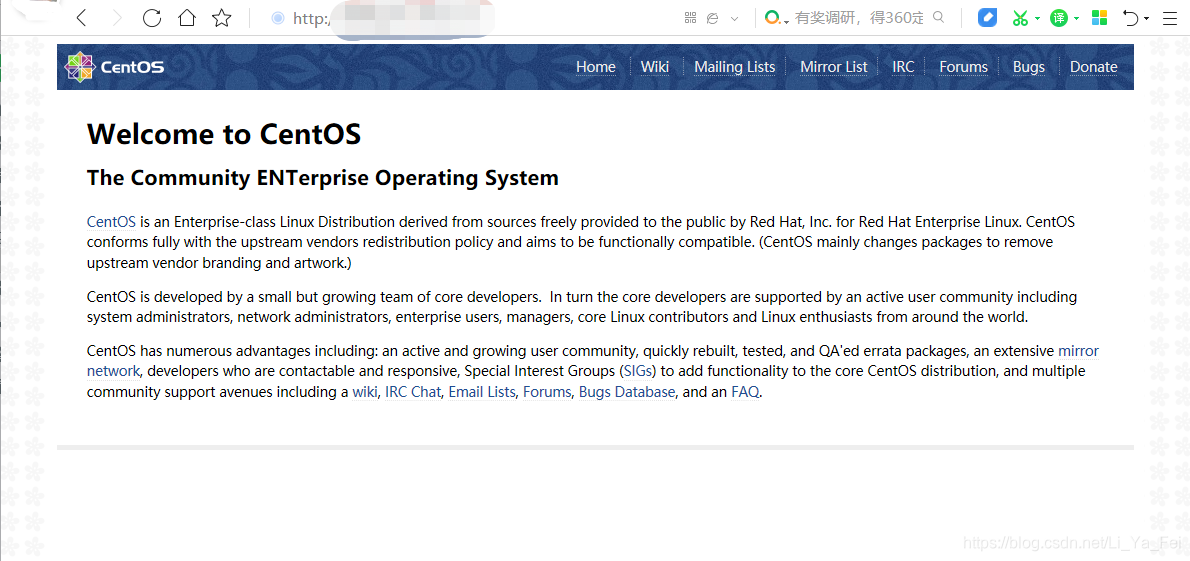The width and height of the screenshot is (1190, 561).
Task: Visit Forums from the top navigation
Action: pyautogui.click(x=963, y=67)
